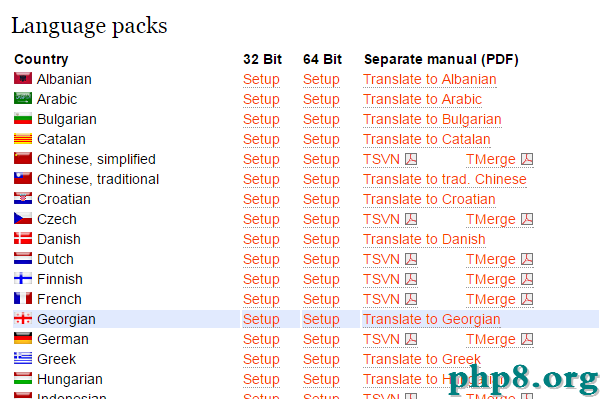Click the PDF icon beside Dutch TMerge

(527, 259)
